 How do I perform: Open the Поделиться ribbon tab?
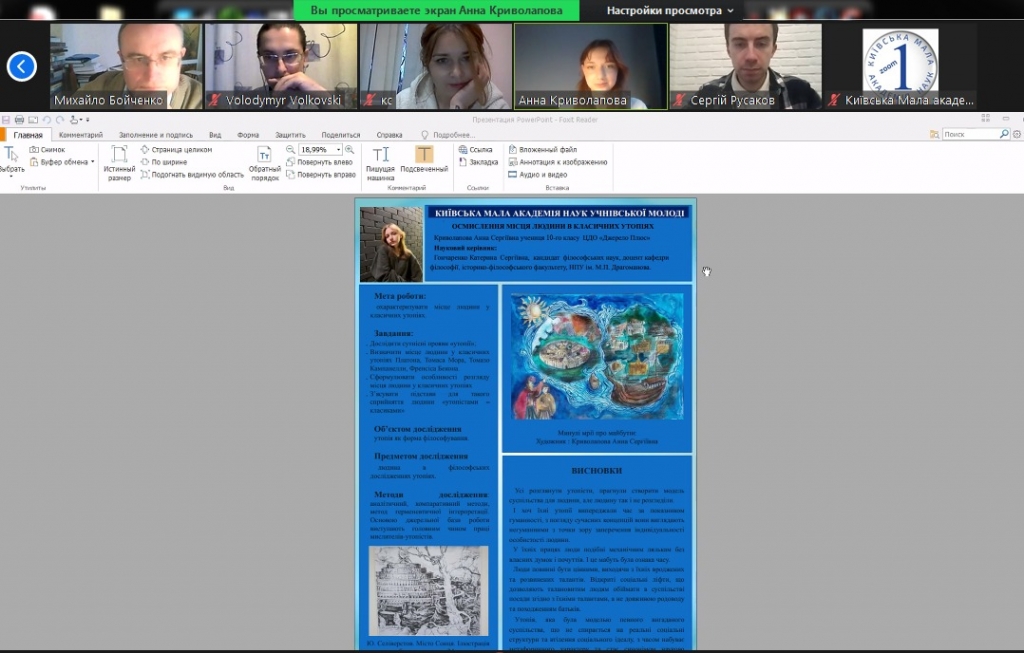(341, 135)
